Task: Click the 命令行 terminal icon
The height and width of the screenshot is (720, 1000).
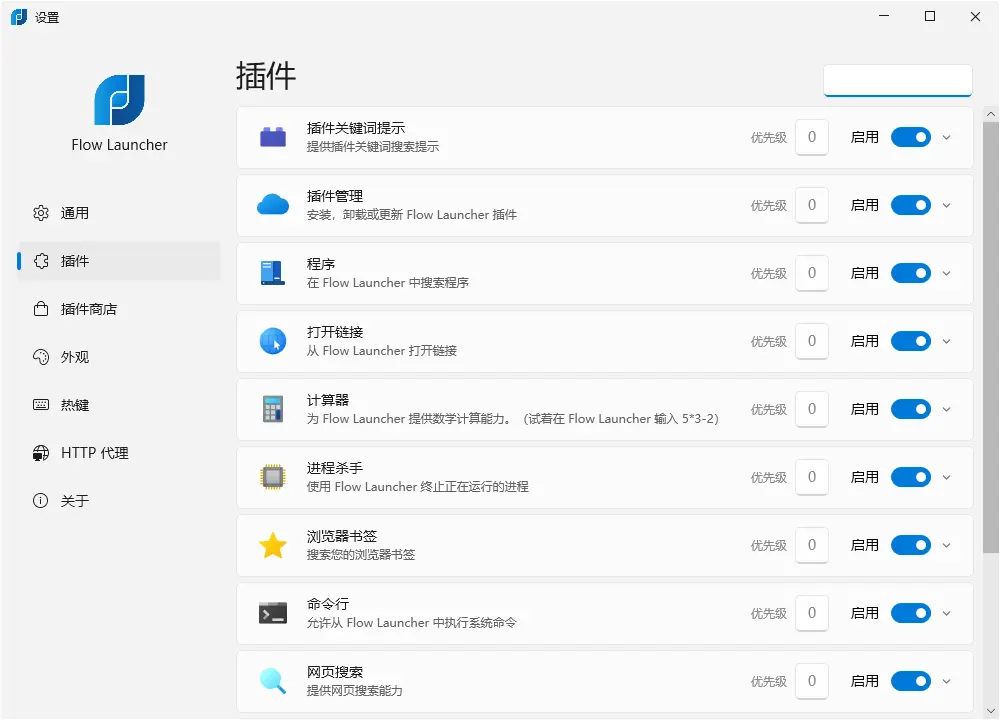Action: 273,613
